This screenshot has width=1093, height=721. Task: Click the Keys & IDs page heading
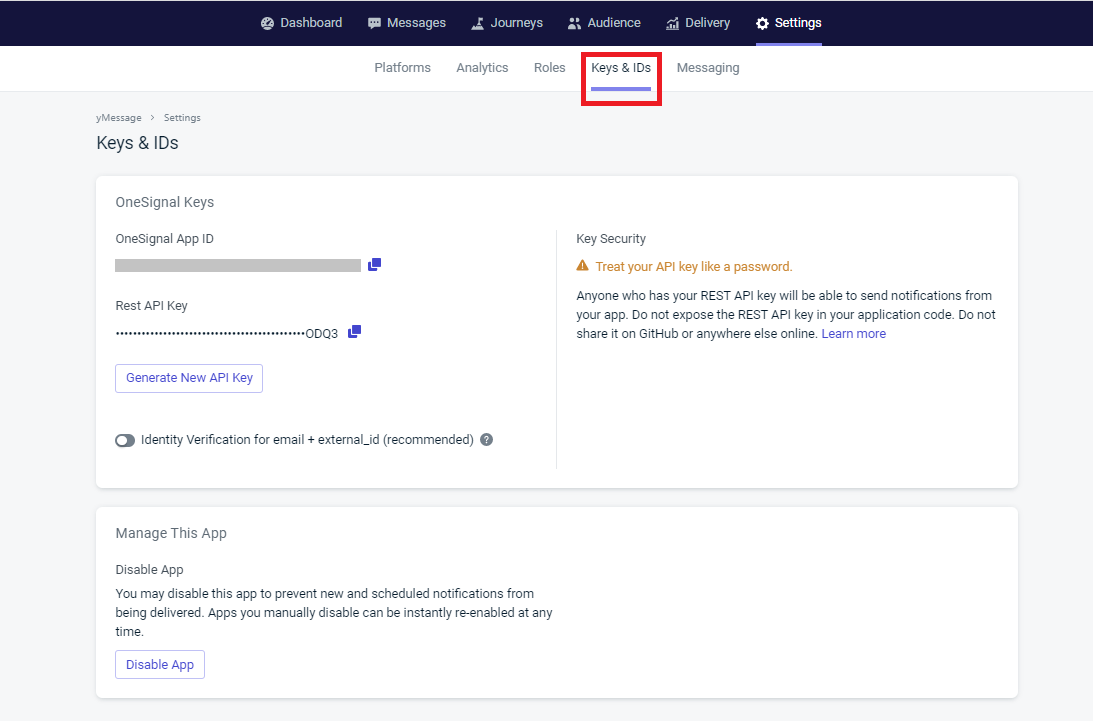137,143
